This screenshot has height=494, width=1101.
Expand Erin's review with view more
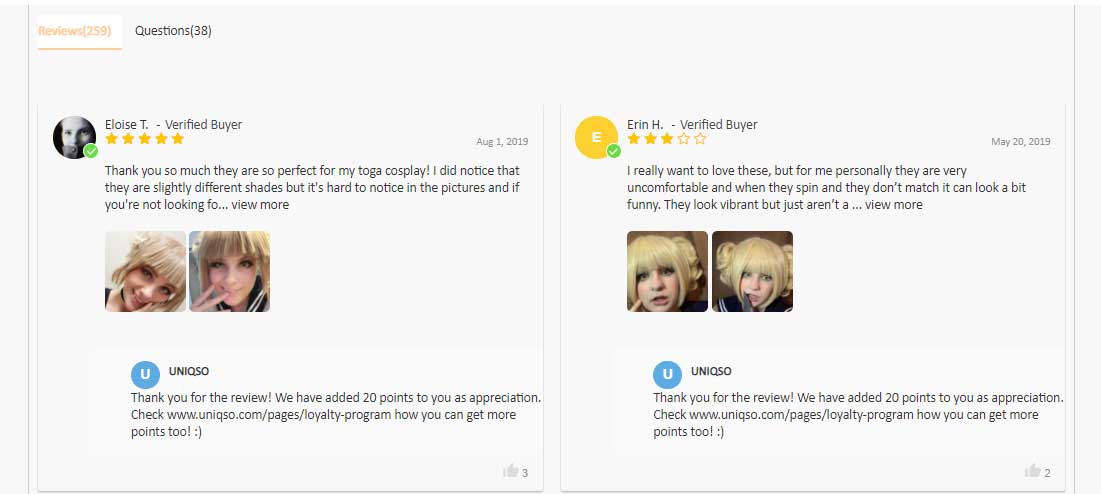coord(894,205)
